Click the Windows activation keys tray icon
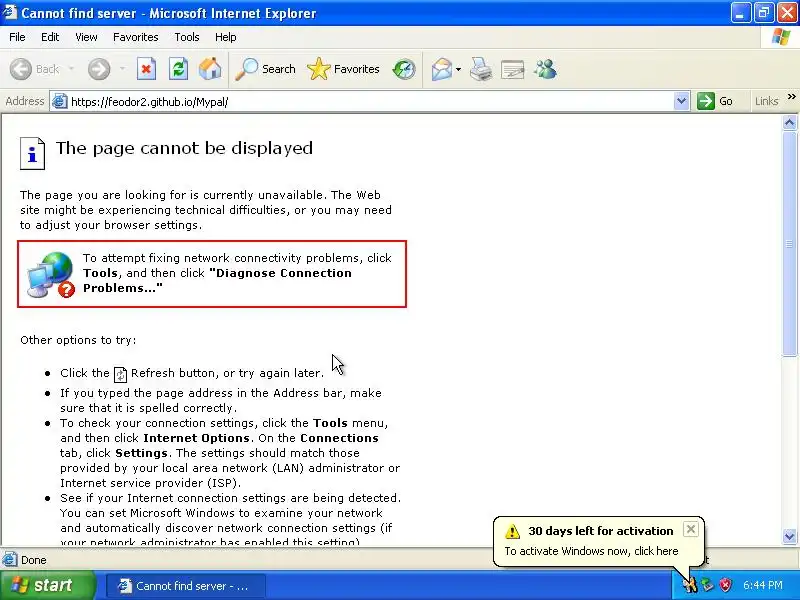Image resolution: width=800 pixels, height=600 pixels. pos(691,585)
